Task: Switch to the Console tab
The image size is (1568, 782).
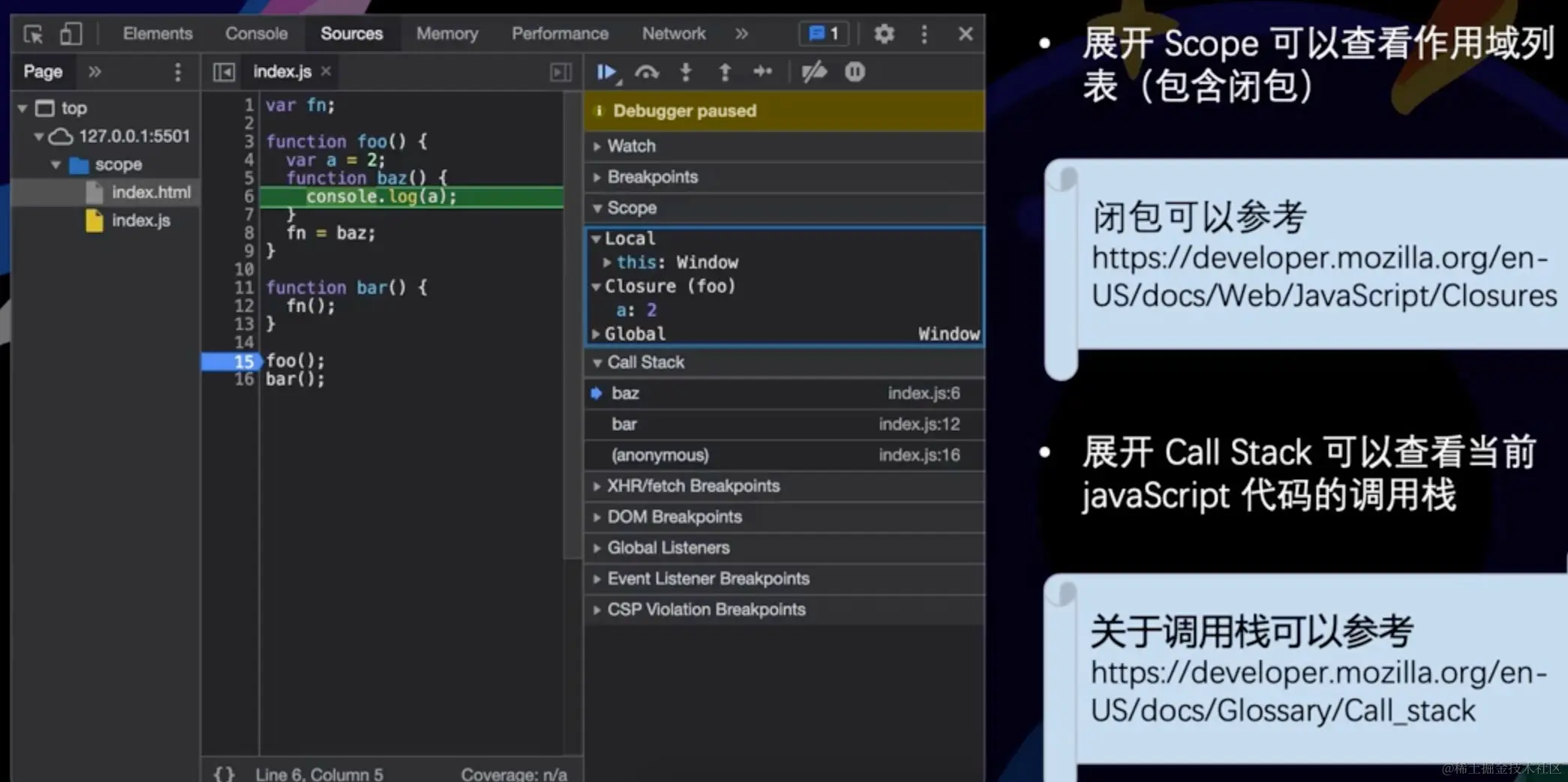Action: point(256,34)
